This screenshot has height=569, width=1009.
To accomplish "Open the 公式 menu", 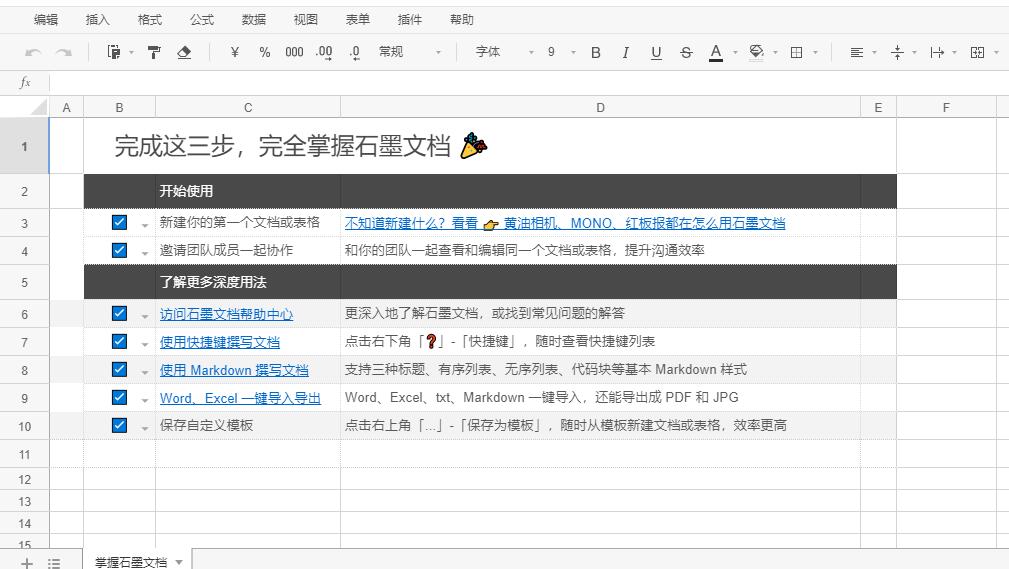I will [x=202, y=20].
